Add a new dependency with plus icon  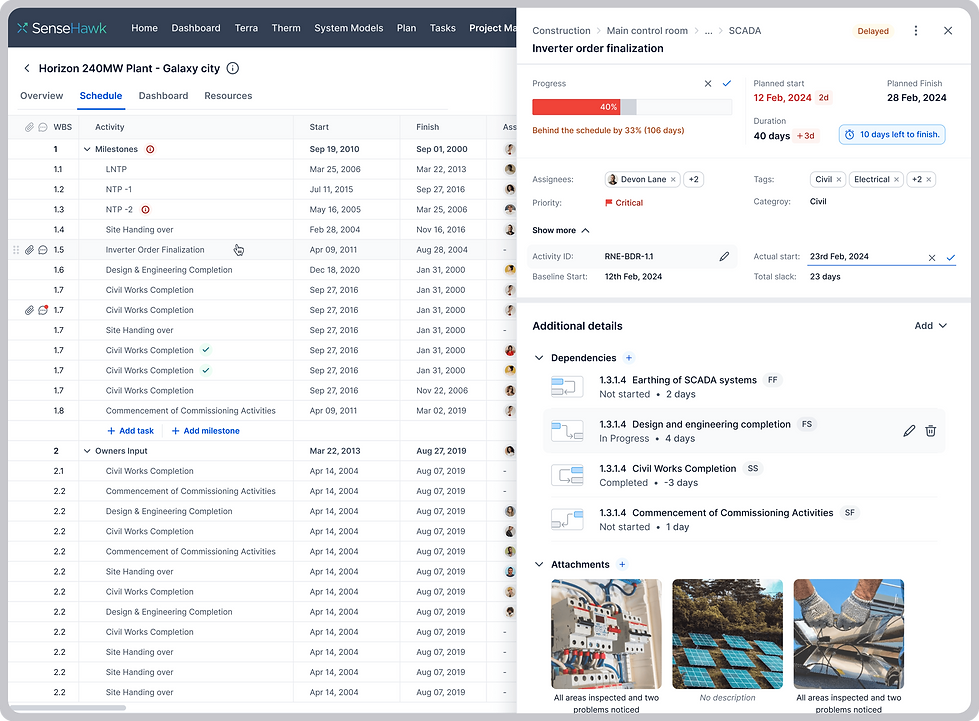click(x=629, y=358)
